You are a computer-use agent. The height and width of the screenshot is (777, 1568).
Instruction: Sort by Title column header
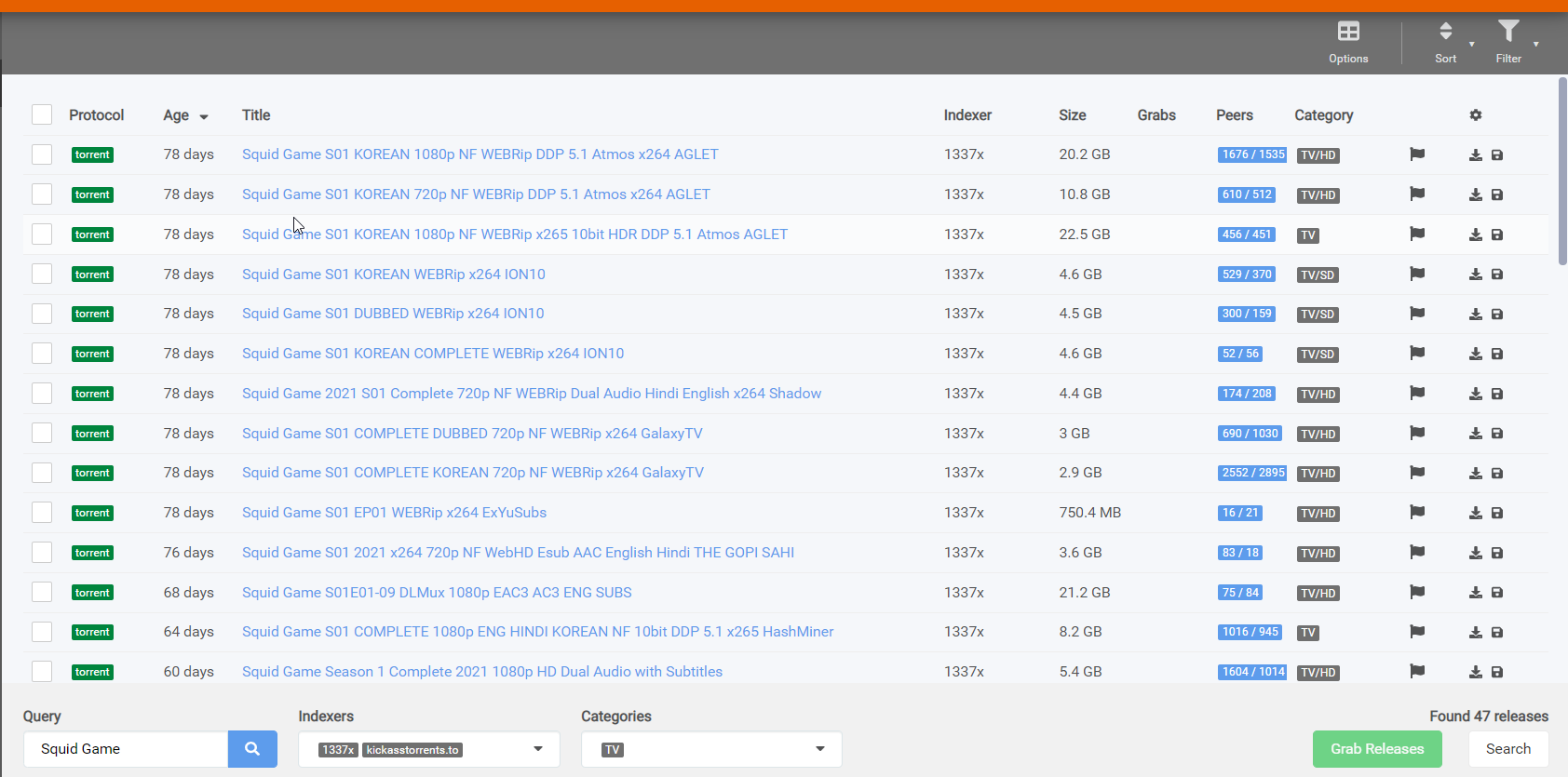click(x=256, y=115)
